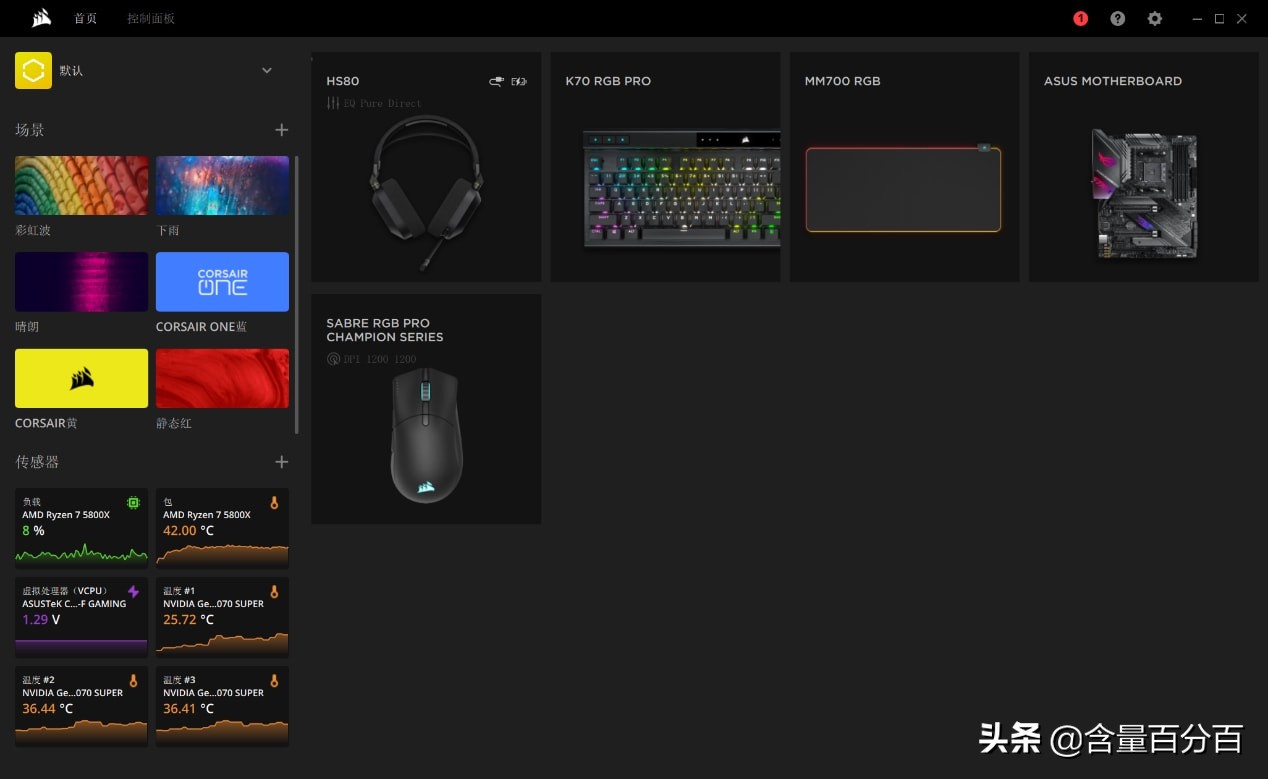Apply the 静态红 static red scene
Image resolution: width=1268 pixels, height=779 pixels.
click(x=222, y=378)
